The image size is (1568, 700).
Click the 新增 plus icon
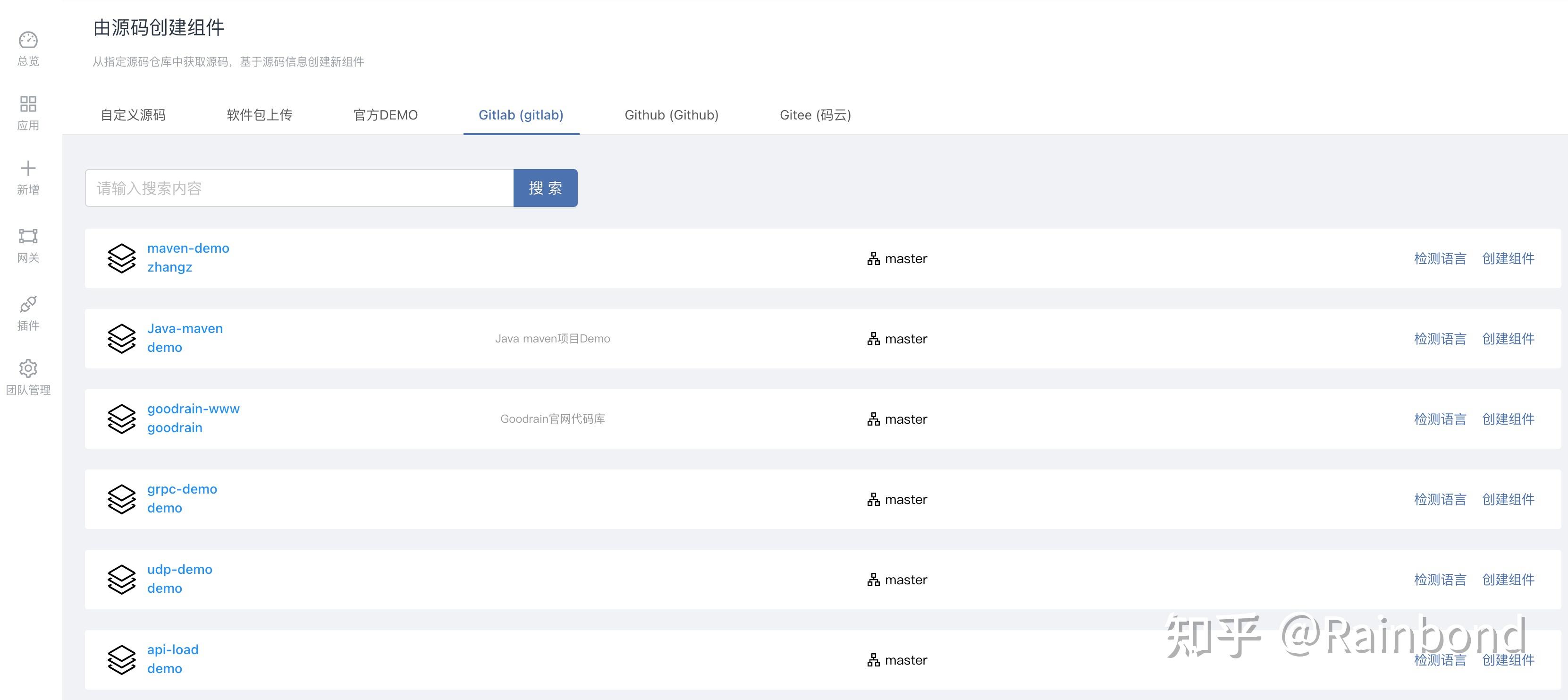click(28, 168)
